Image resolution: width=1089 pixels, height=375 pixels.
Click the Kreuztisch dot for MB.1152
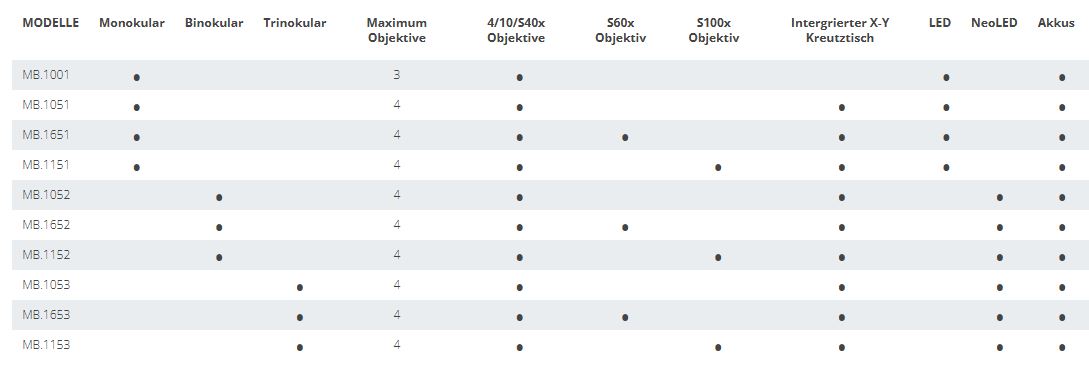tap(841, 258)
